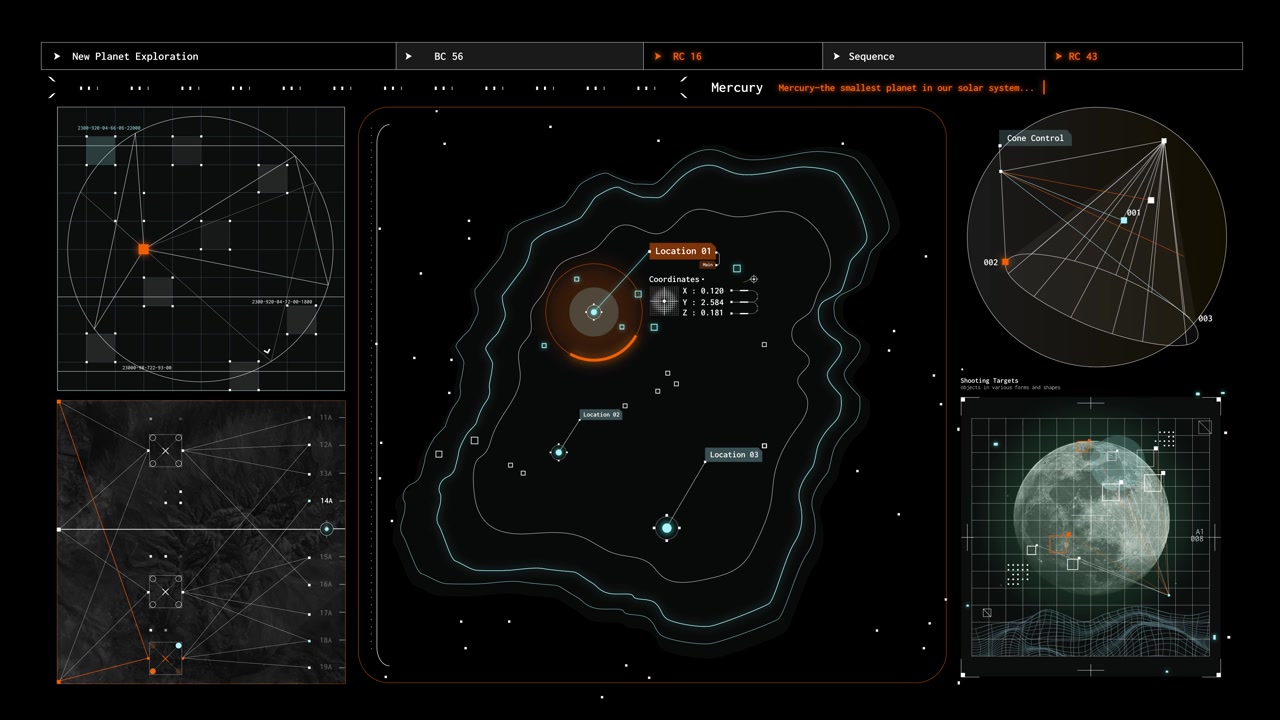Screen dimensions: 1280x720
Task: Click the Location 02 glowing map marker
Action: 559,452
